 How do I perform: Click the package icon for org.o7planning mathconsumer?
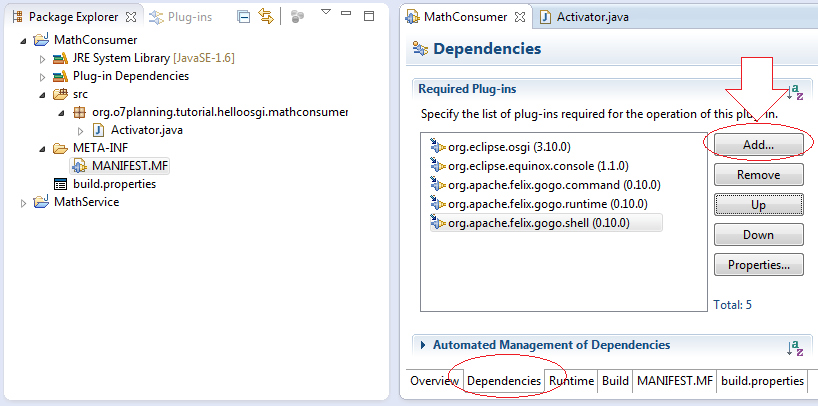coord(79,112)
